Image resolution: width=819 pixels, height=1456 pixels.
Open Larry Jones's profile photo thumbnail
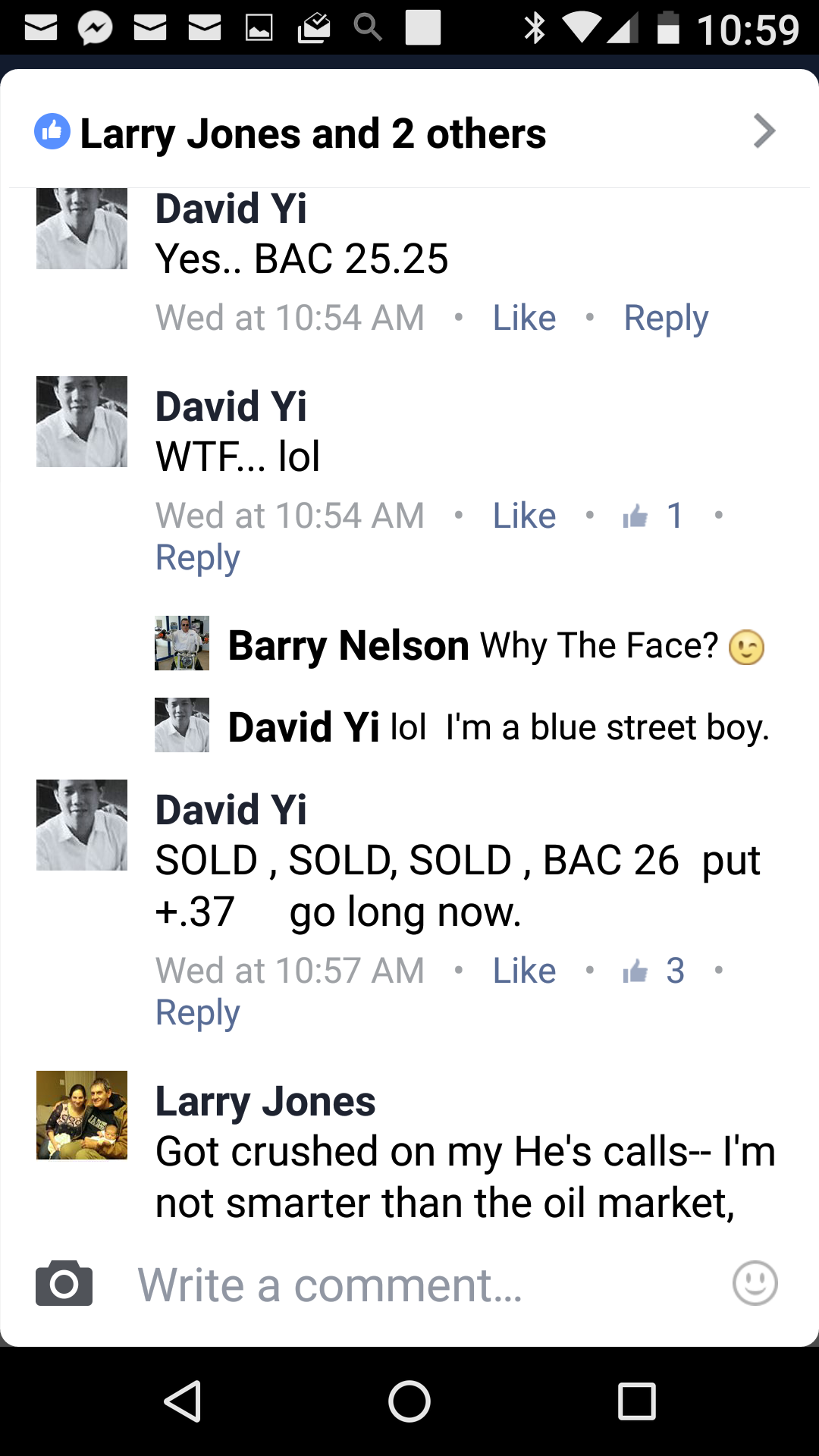pyautogui.click(x=82, y=1115)
